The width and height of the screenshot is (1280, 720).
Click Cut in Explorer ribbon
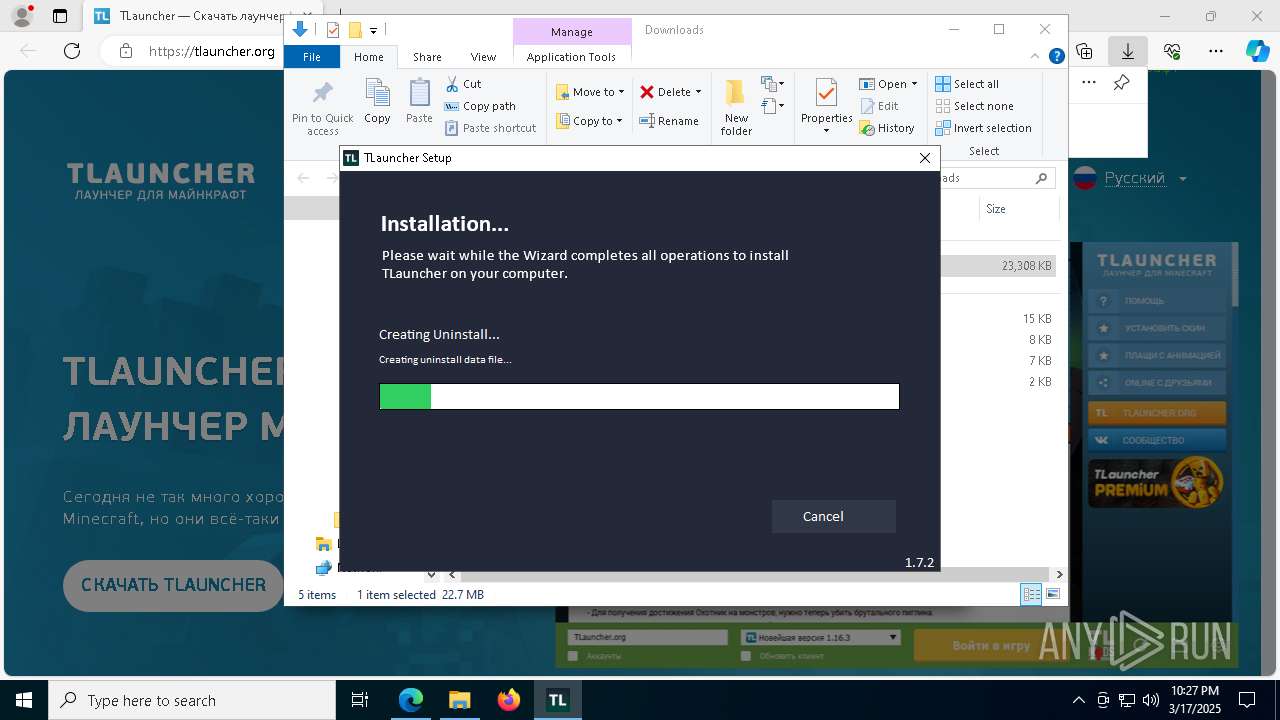463,84
